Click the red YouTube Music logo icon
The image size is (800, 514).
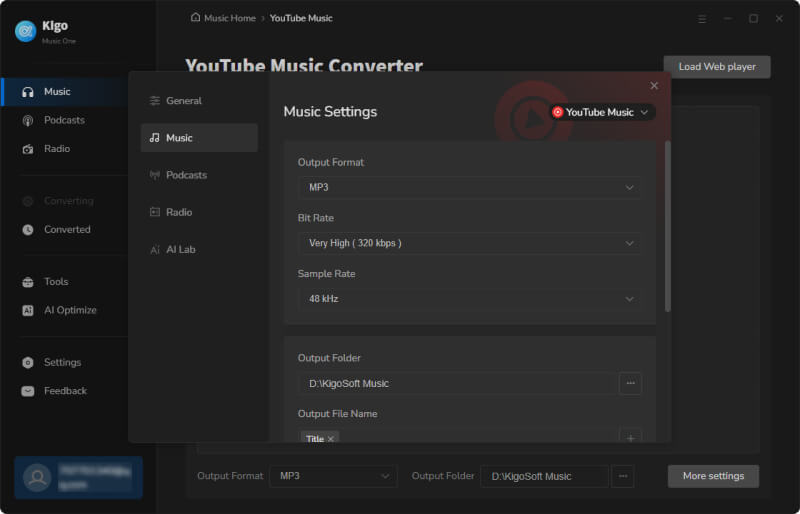coord(558,112)
